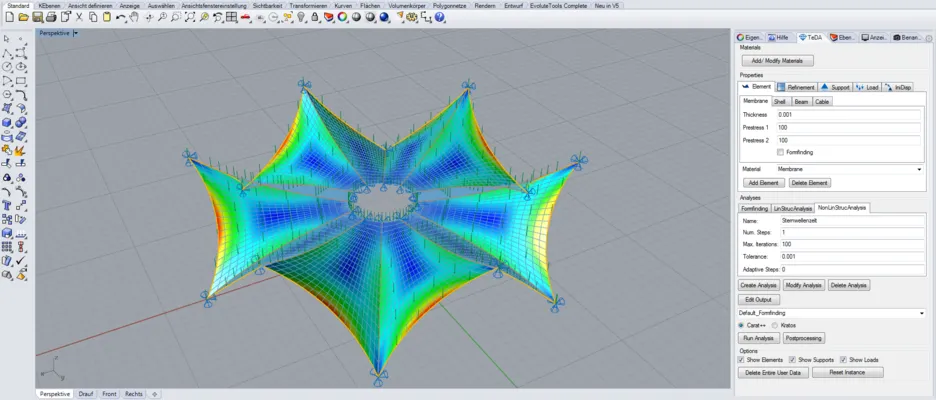The image size is (936, 400).
Task: Undo the last action with the arrow icon
Action: tap(121, 17)
